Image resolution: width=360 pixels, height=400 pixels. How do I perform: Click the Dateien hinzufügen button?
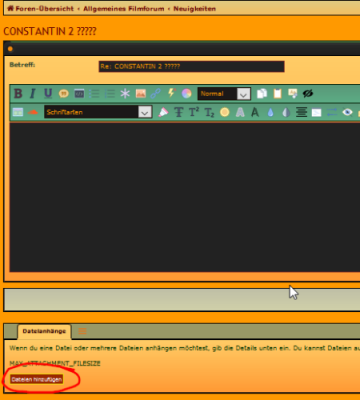[37, 379]
